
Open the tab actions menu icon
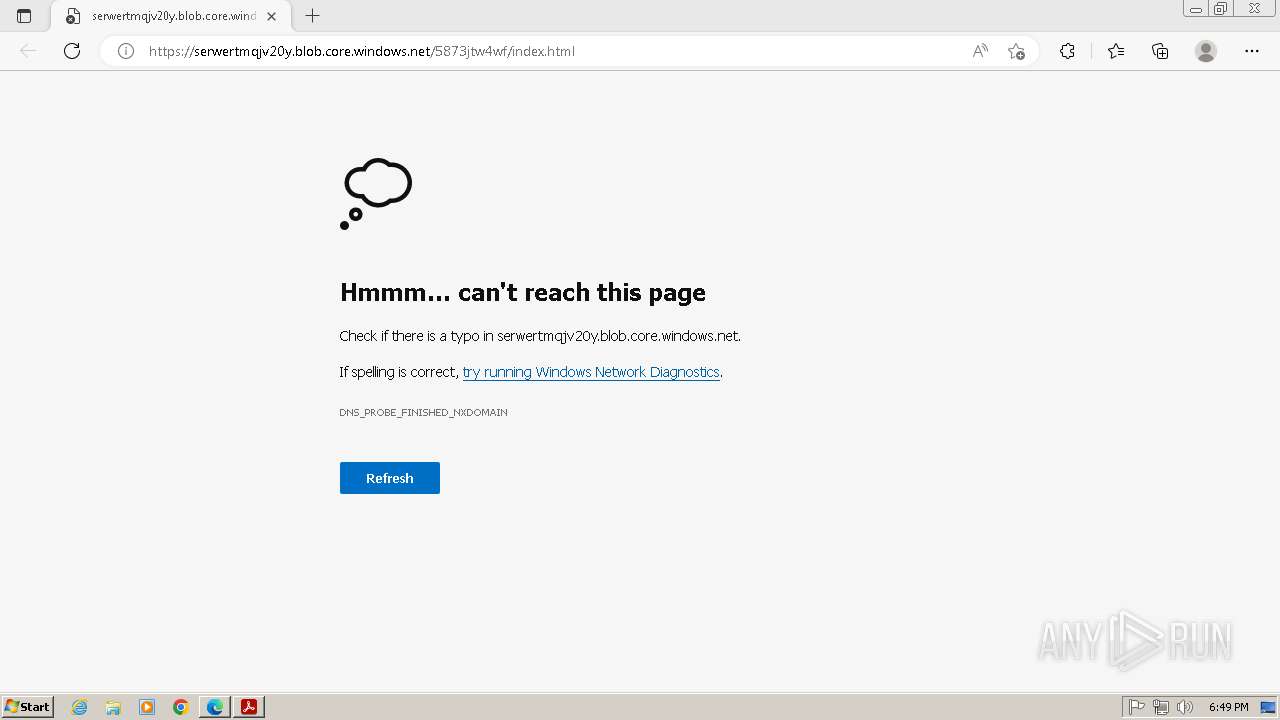[24, 16]
